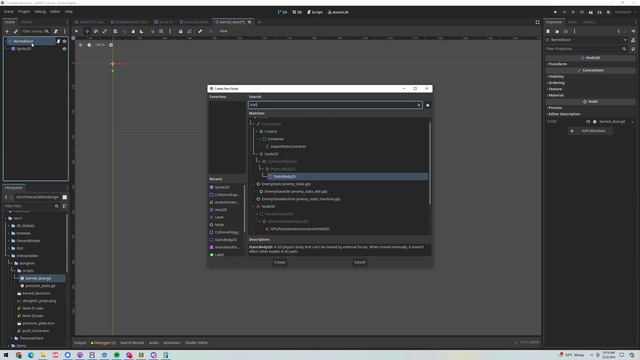Toggle visibility of BarredDoor node
The width and height of the screenshot is (640, 360).
tap(64, 41)
